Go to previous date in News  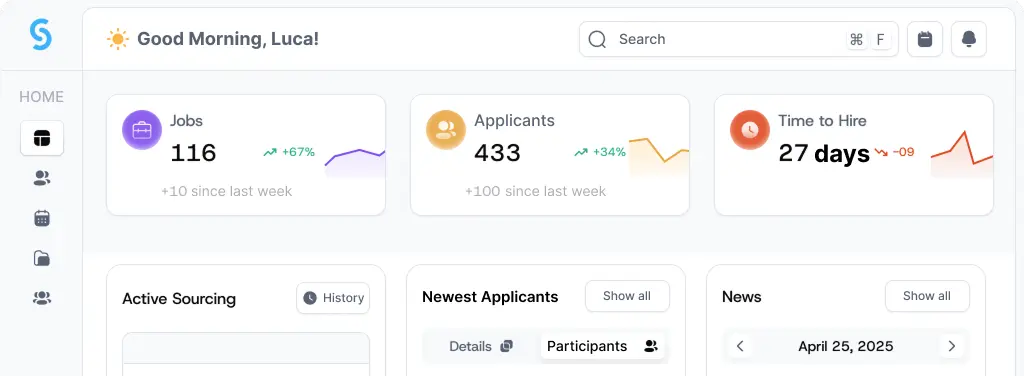(x=740, y=346)
